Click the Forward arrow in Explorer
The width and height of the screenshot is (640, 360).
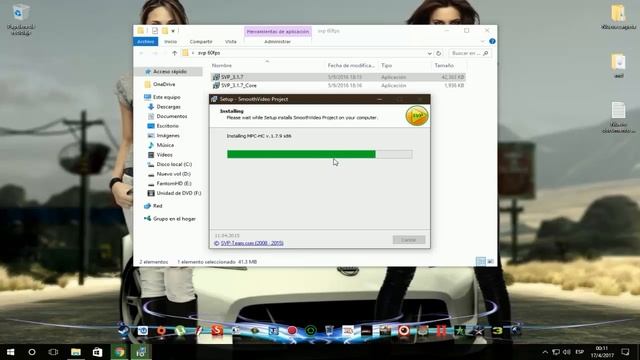coord(155,53)
